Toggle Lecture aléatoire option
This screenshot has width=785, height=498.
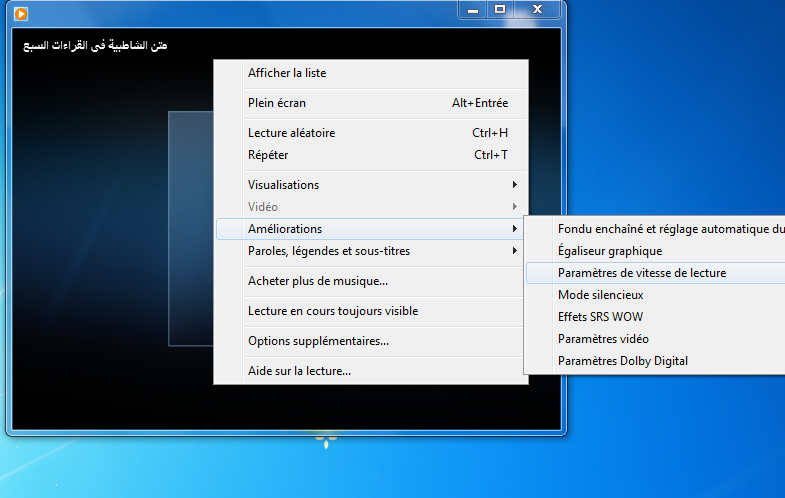pos(371,133)
